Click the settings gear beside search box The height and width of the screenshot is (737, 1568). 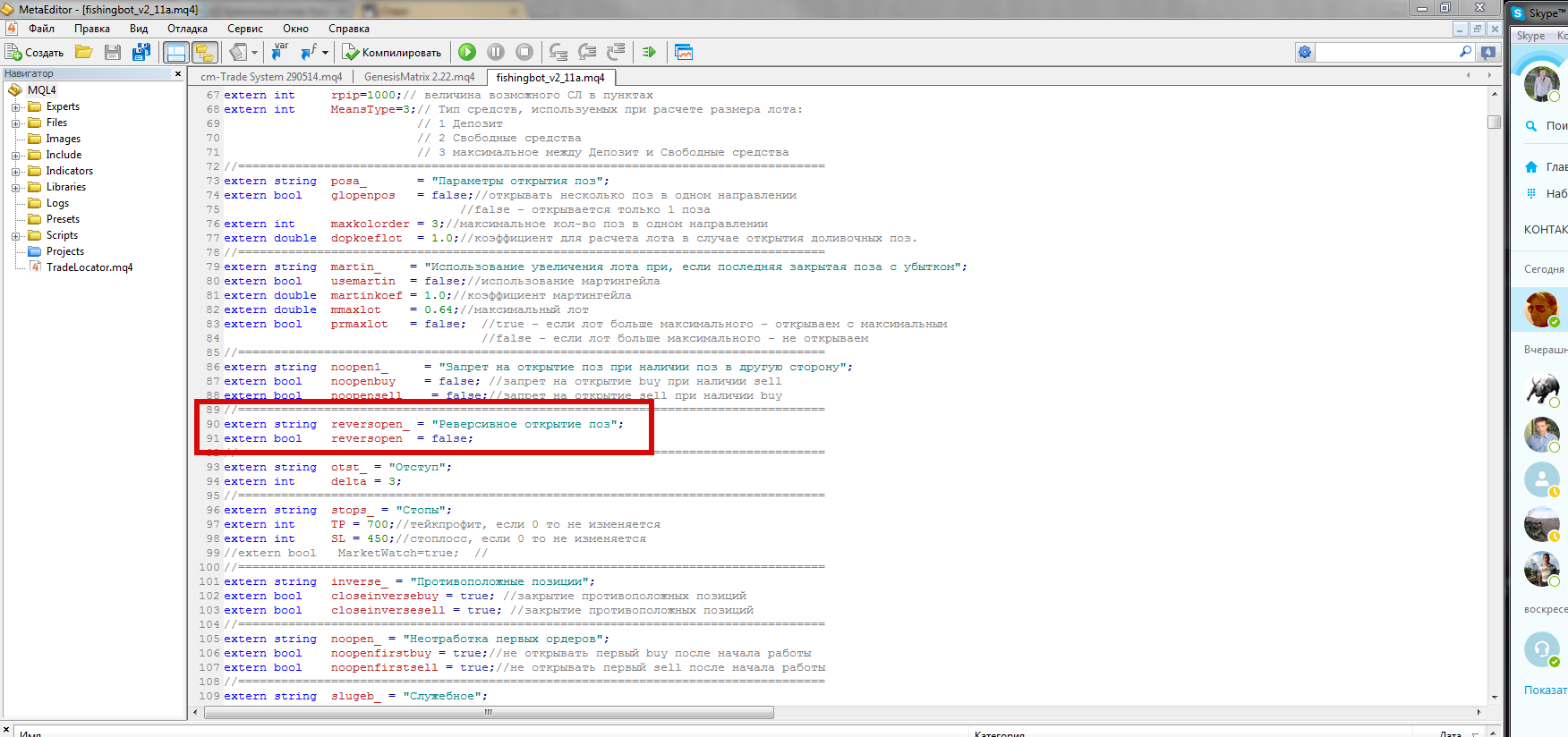[1305, 52]
